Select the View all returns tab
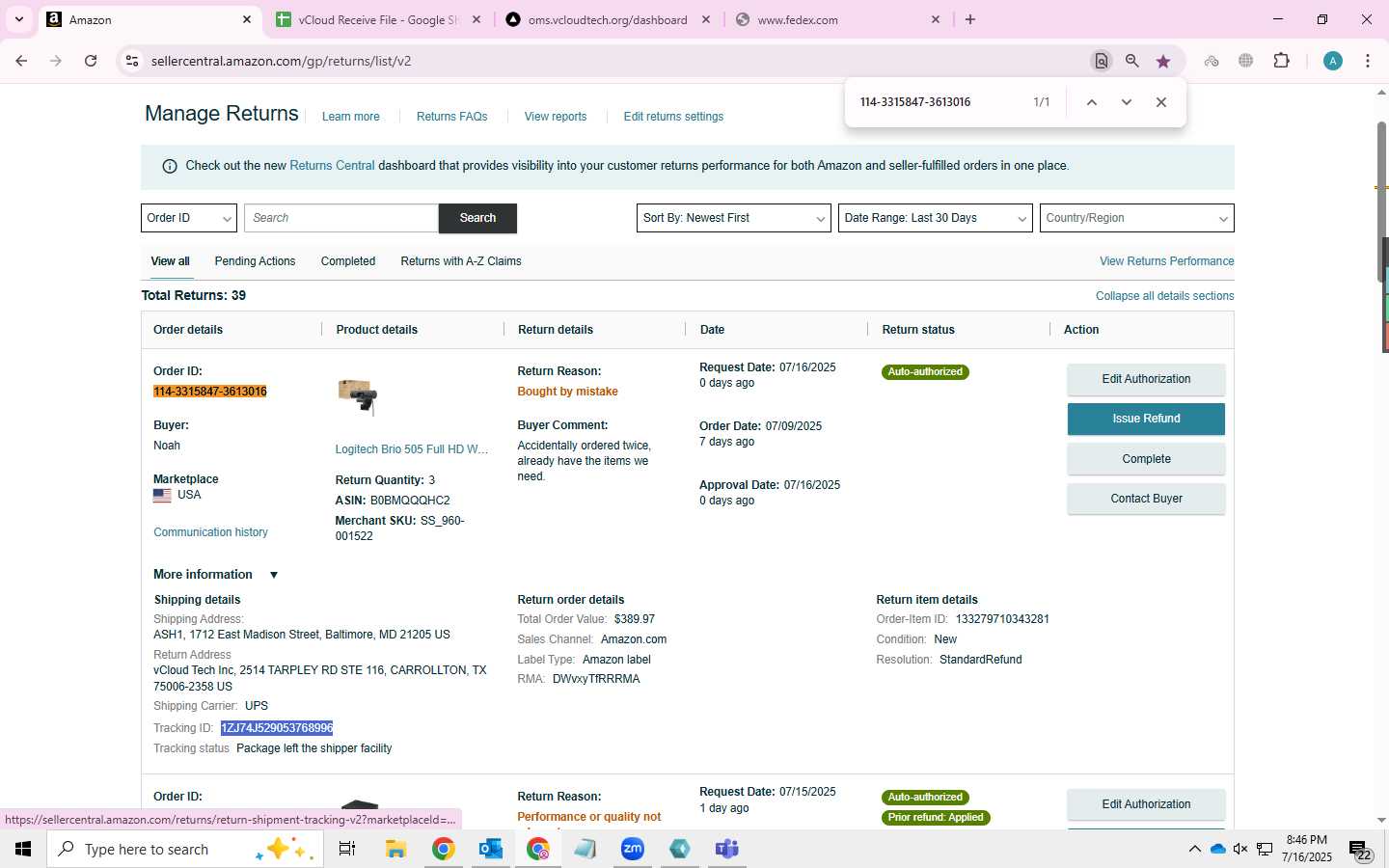 click(170, 261)
